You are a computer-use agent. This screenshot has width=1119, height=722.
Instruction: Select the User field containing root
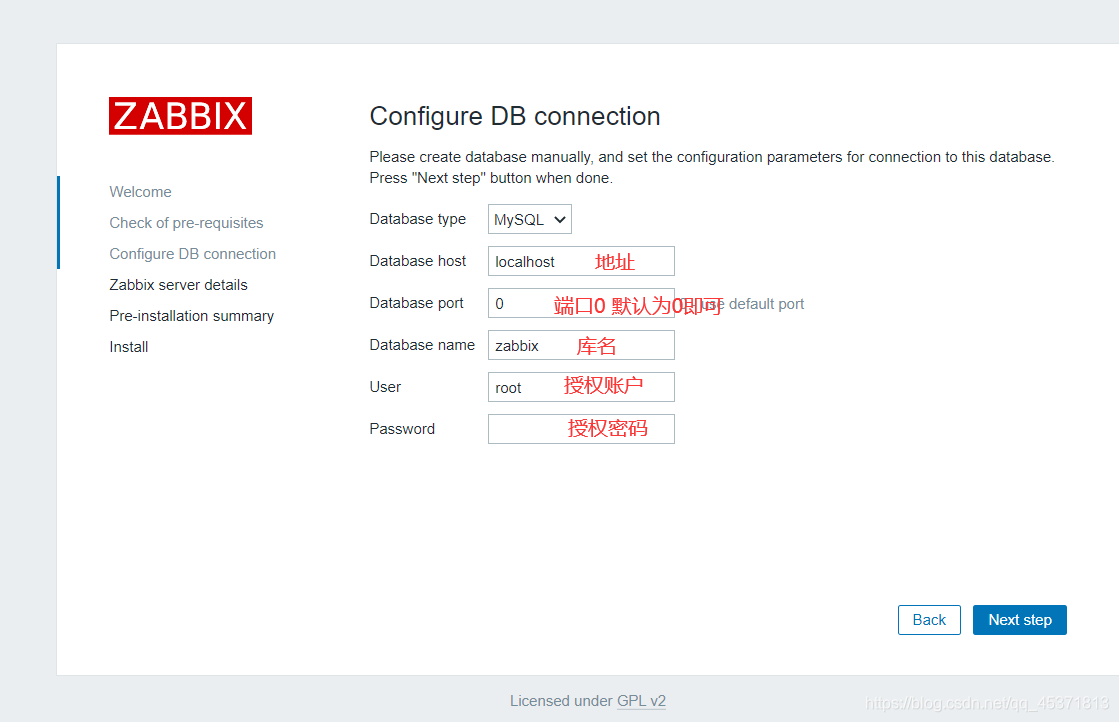click(581, 387)
